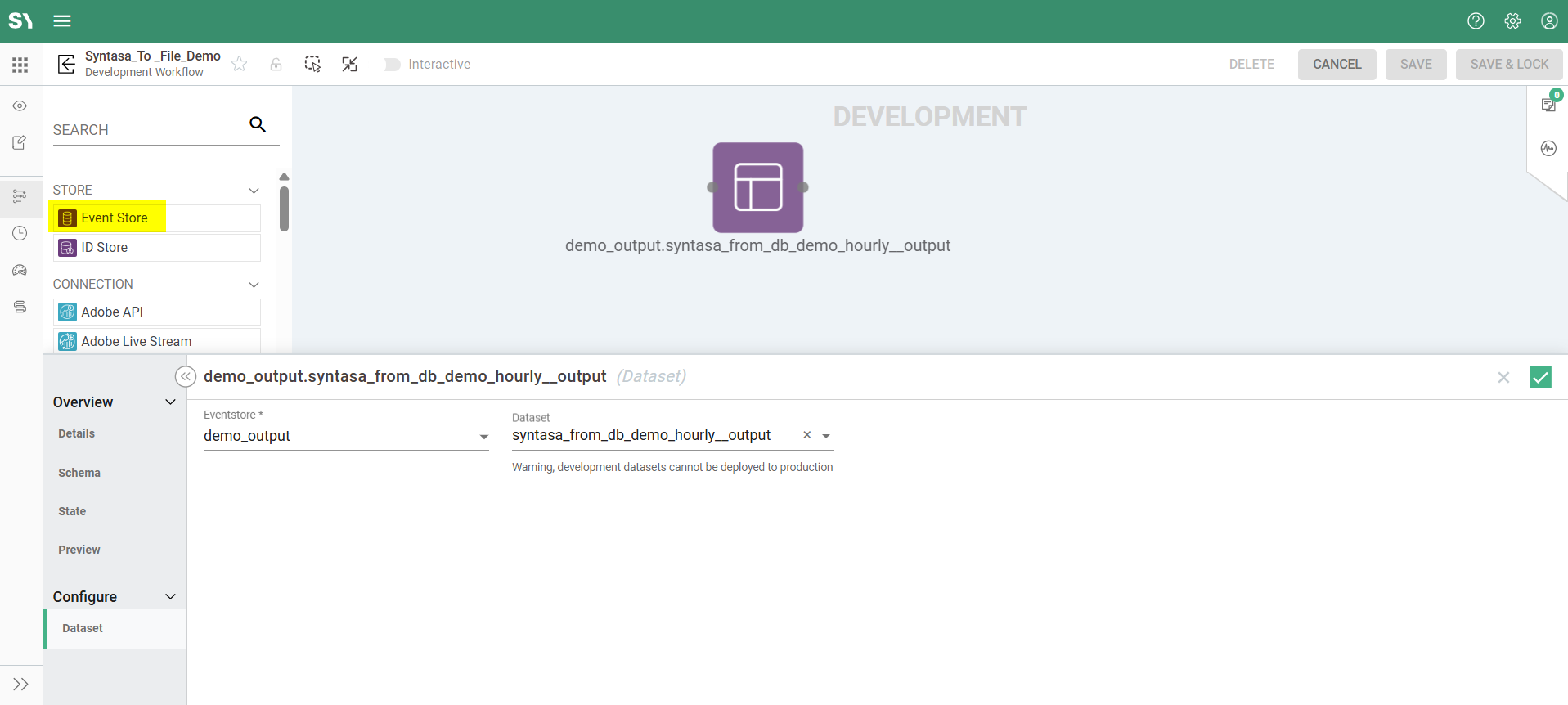
Task: Collapse the CONNECTION section
Action: pos(254,285)
